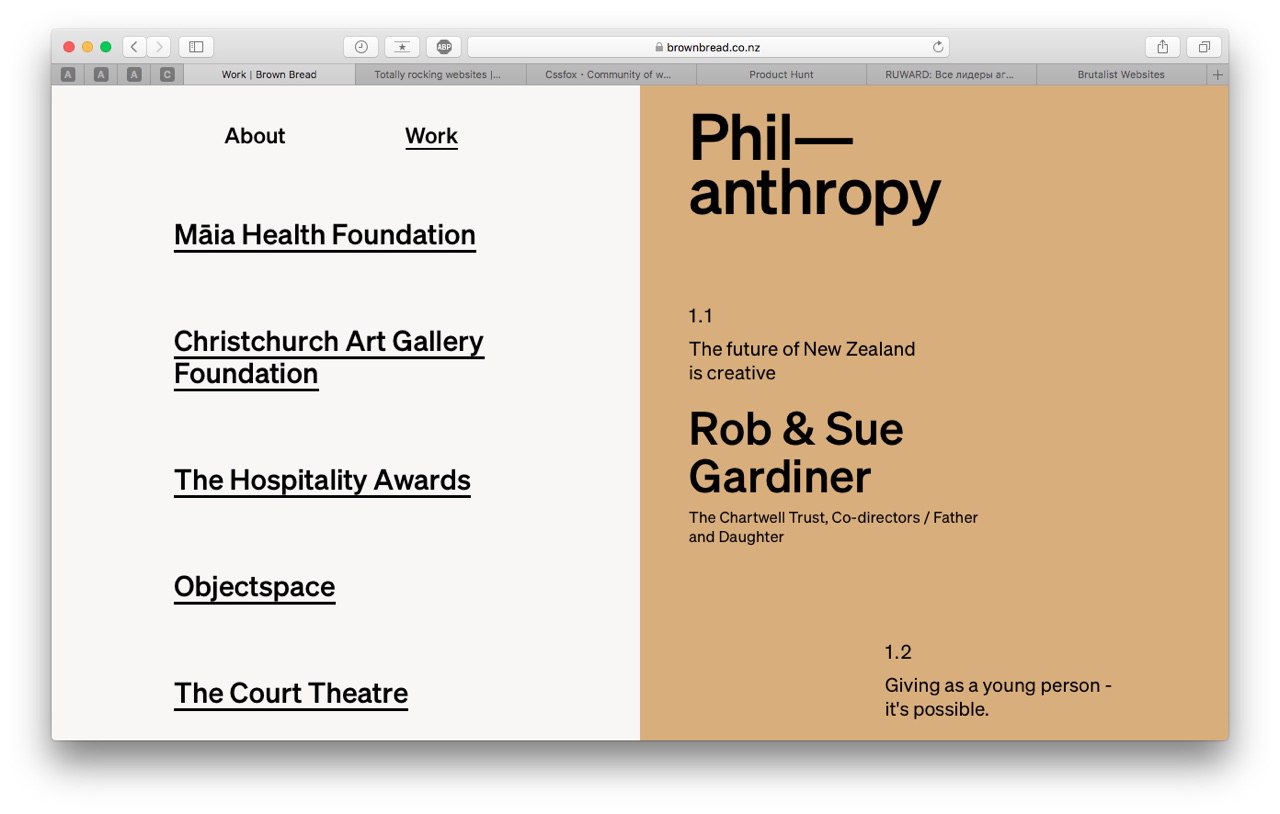The width and height of the screenshot is (1280, 814).
Task: Close the Safari window red button
Action: (x=69, y=47)
